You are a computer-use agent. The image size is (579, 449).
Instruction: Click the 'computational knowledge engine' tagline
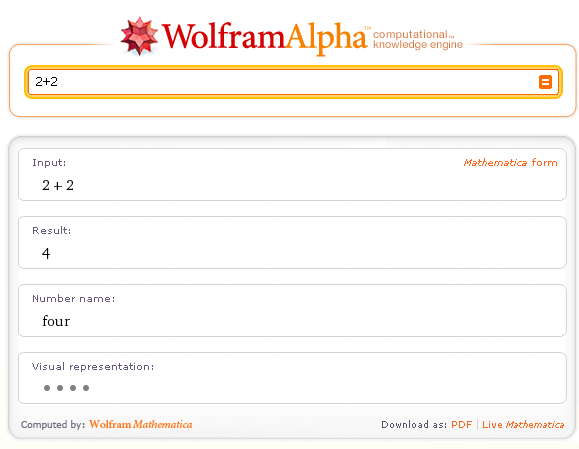coord(418,40)
